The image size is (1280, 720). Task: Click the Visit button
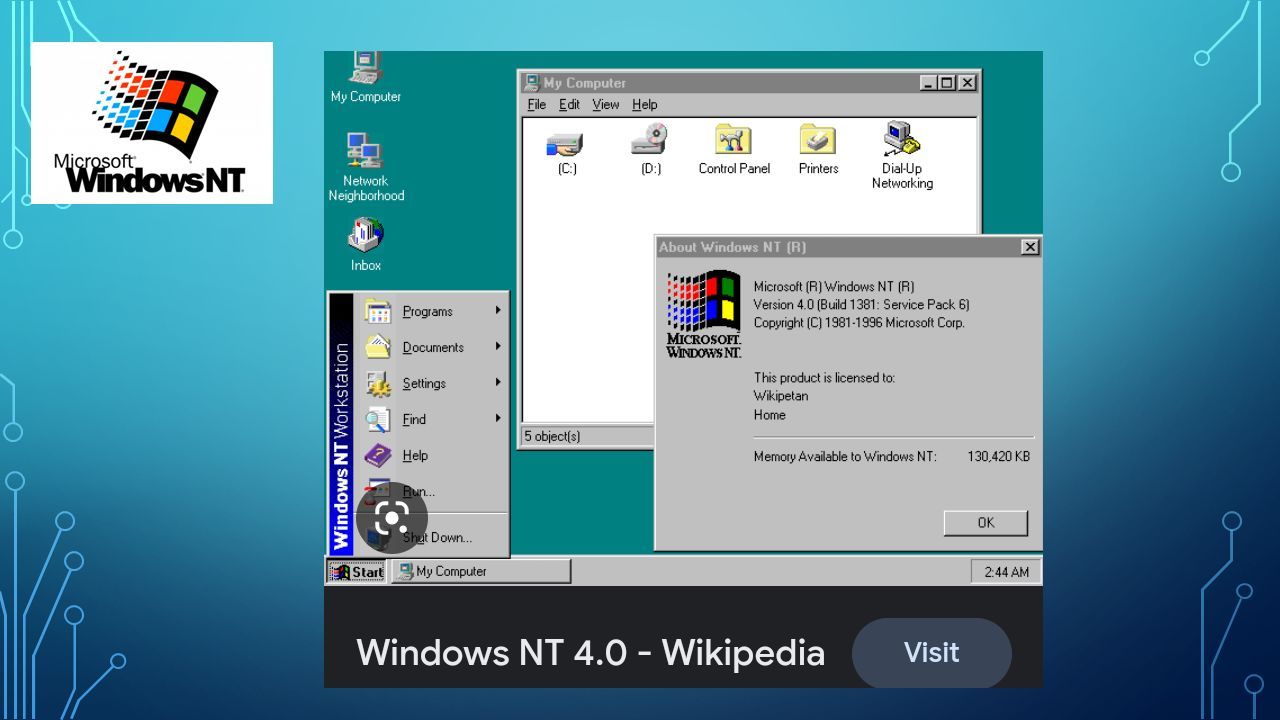pyautogui.click(x=932, y=653)
